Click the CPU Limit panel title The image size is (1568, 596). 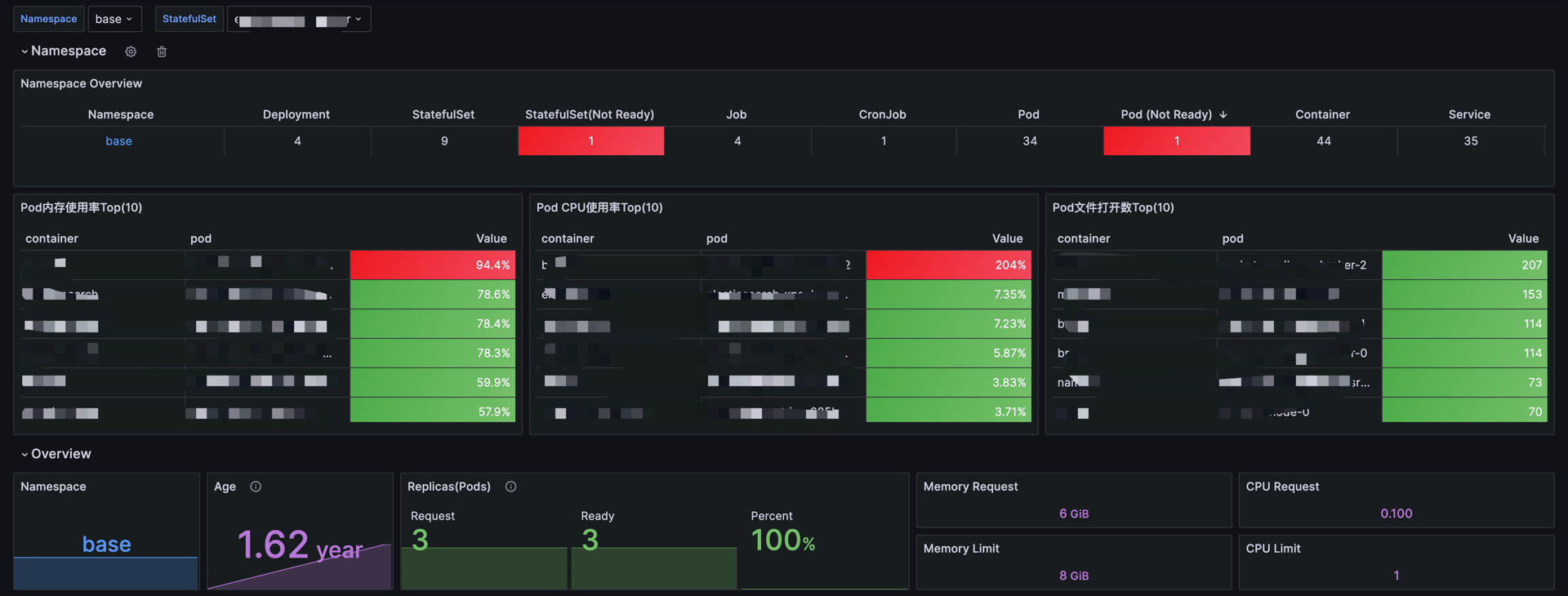point(1273,549)
